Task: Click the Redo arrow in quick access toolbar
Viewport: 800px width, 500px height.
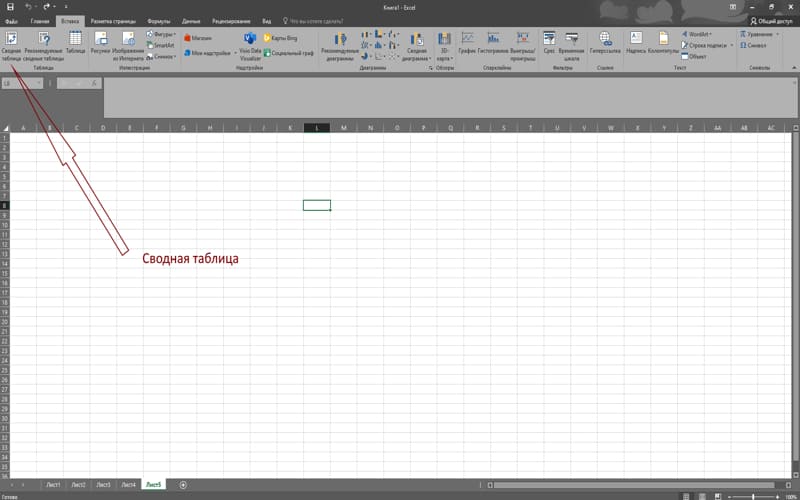Action: (46, 7)
